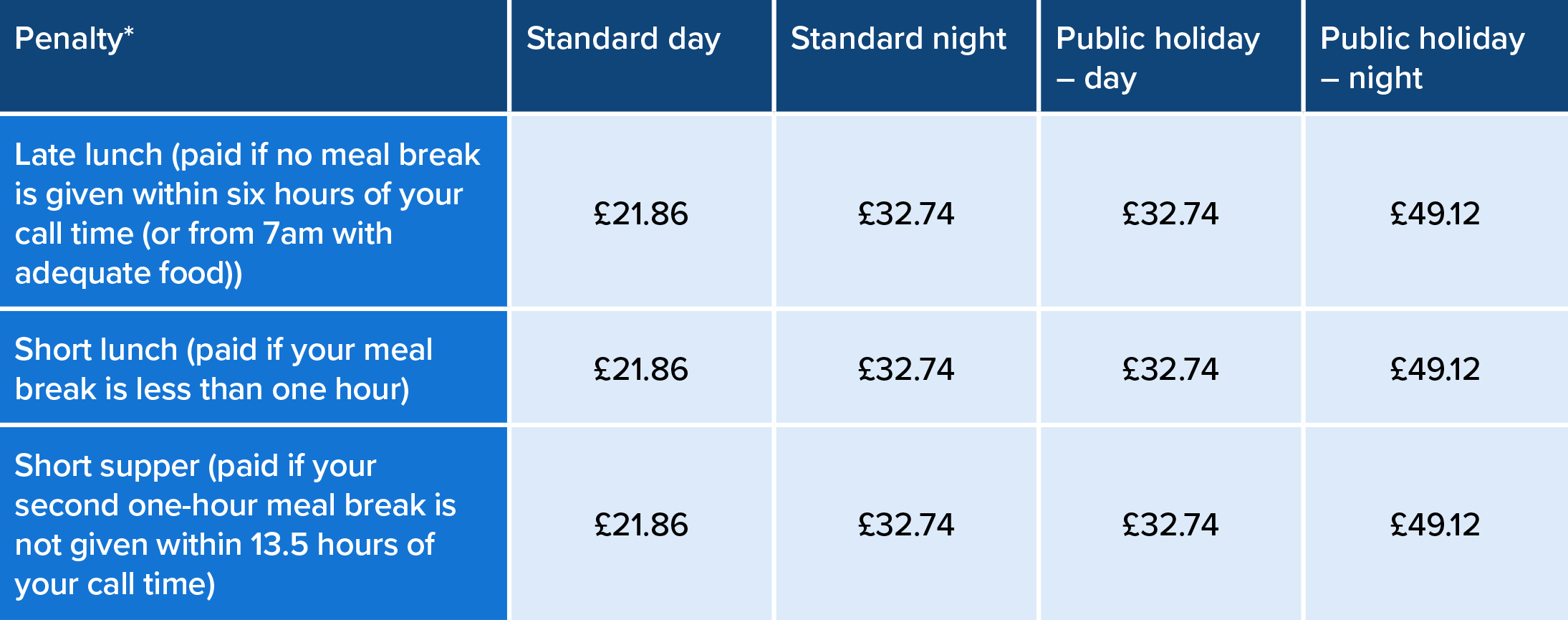Click the Public holiday – day header

point(1170,55)
